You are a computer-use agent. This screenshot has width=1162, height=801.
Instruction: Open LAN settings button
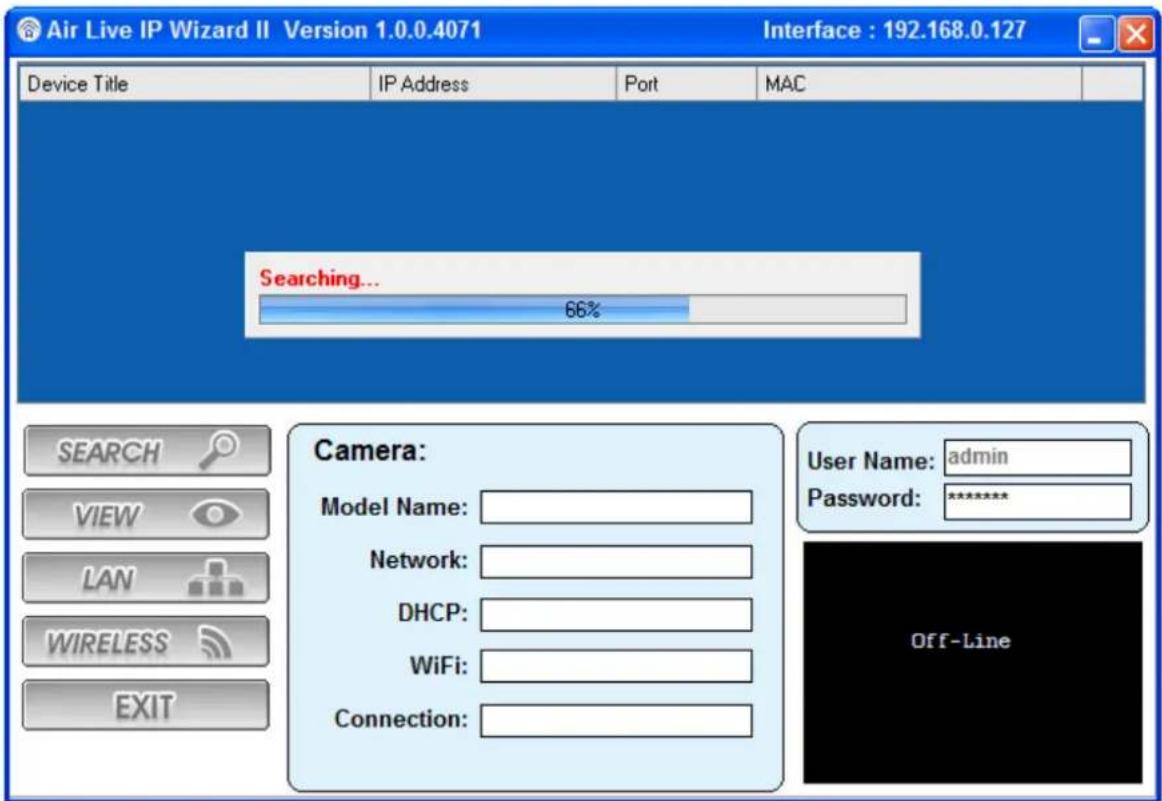point(145,577)
